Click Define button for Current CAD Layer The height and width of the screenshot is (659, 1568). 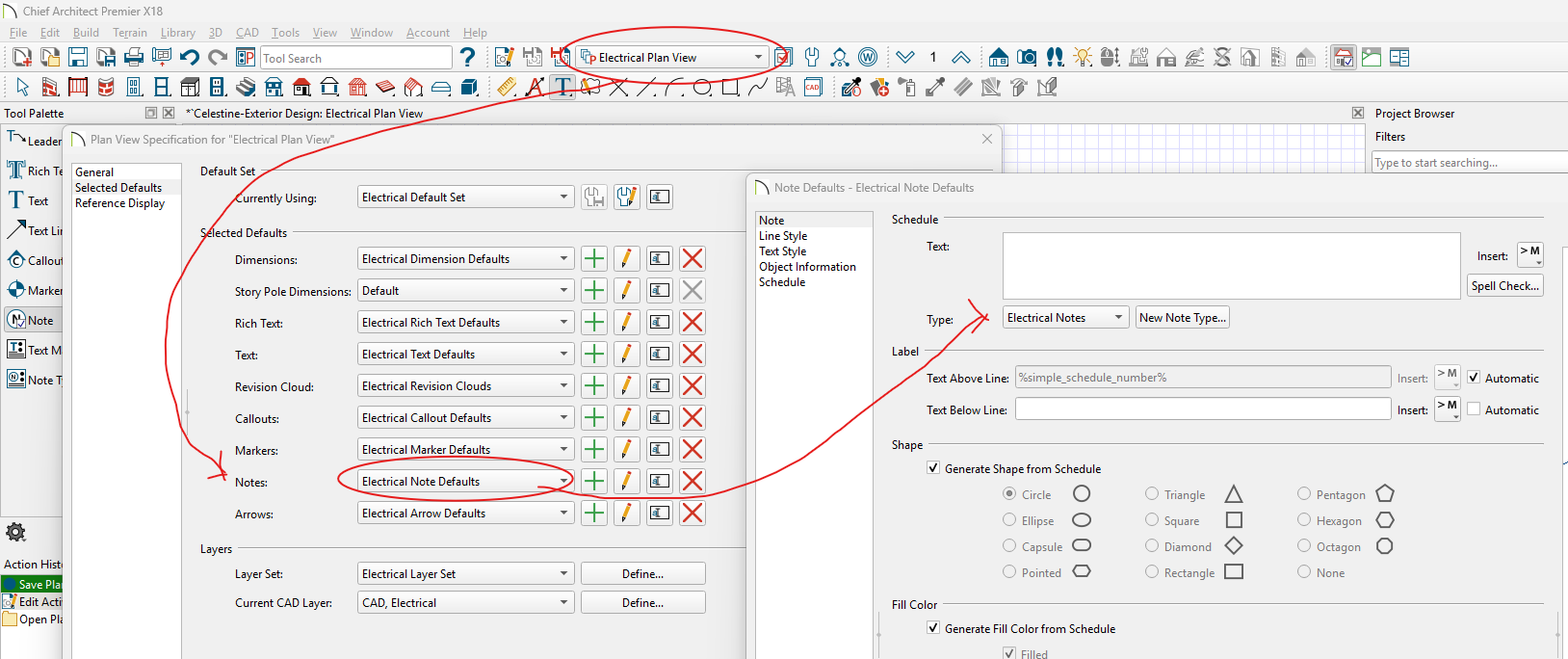(642, 603)
